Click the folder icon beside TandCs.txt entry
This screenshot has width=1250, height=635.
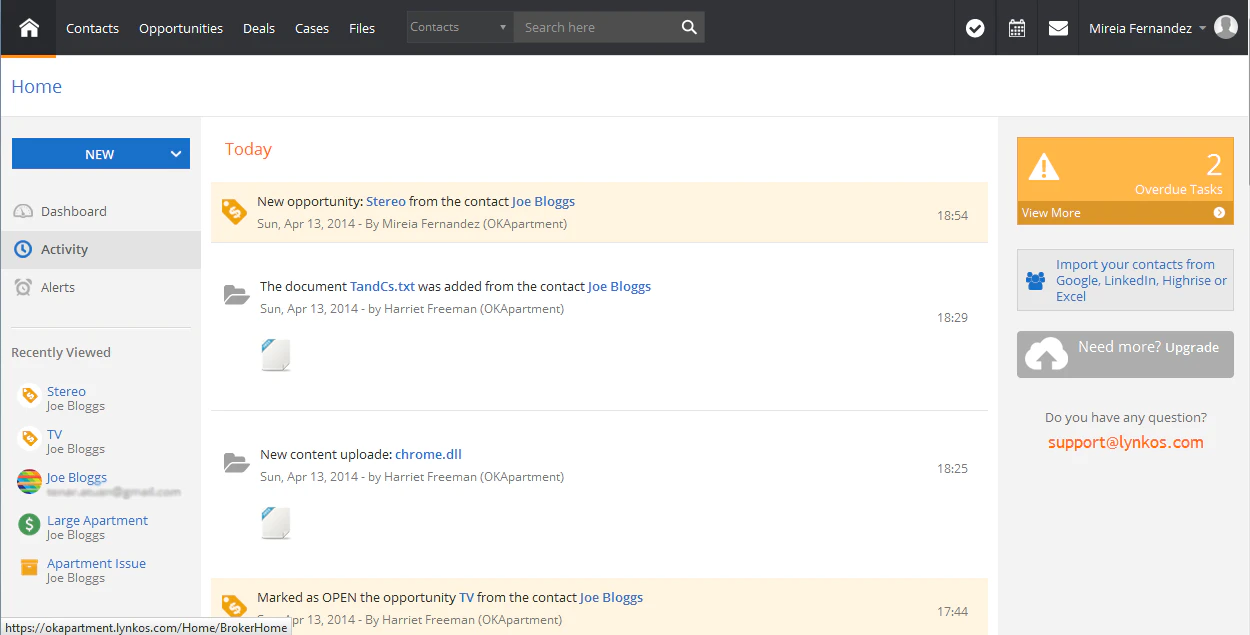[236, 294]
